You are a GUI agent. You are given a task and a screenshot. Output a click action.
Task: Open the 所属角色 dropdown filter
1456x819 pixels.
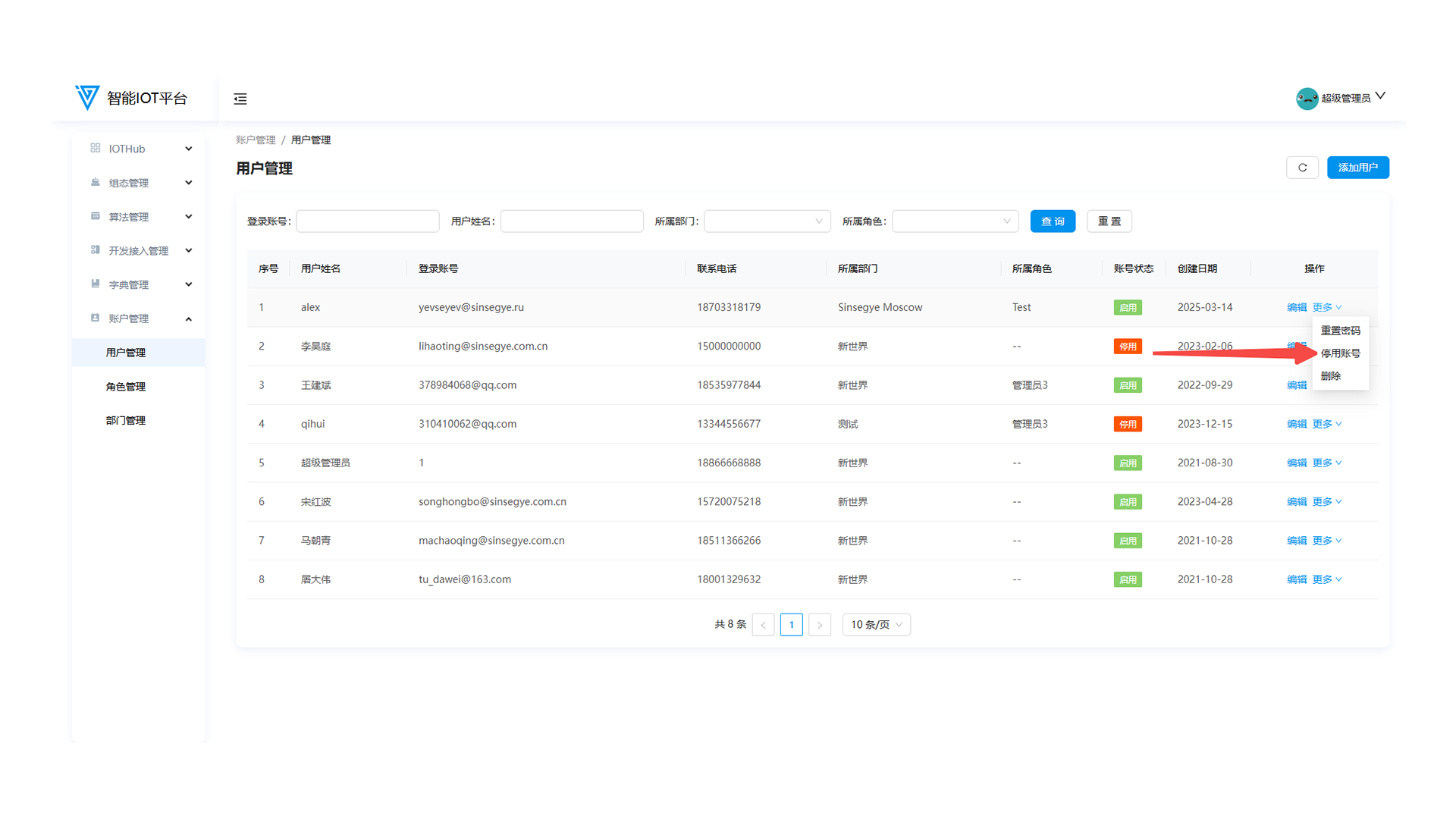click(x=954, y=221)
